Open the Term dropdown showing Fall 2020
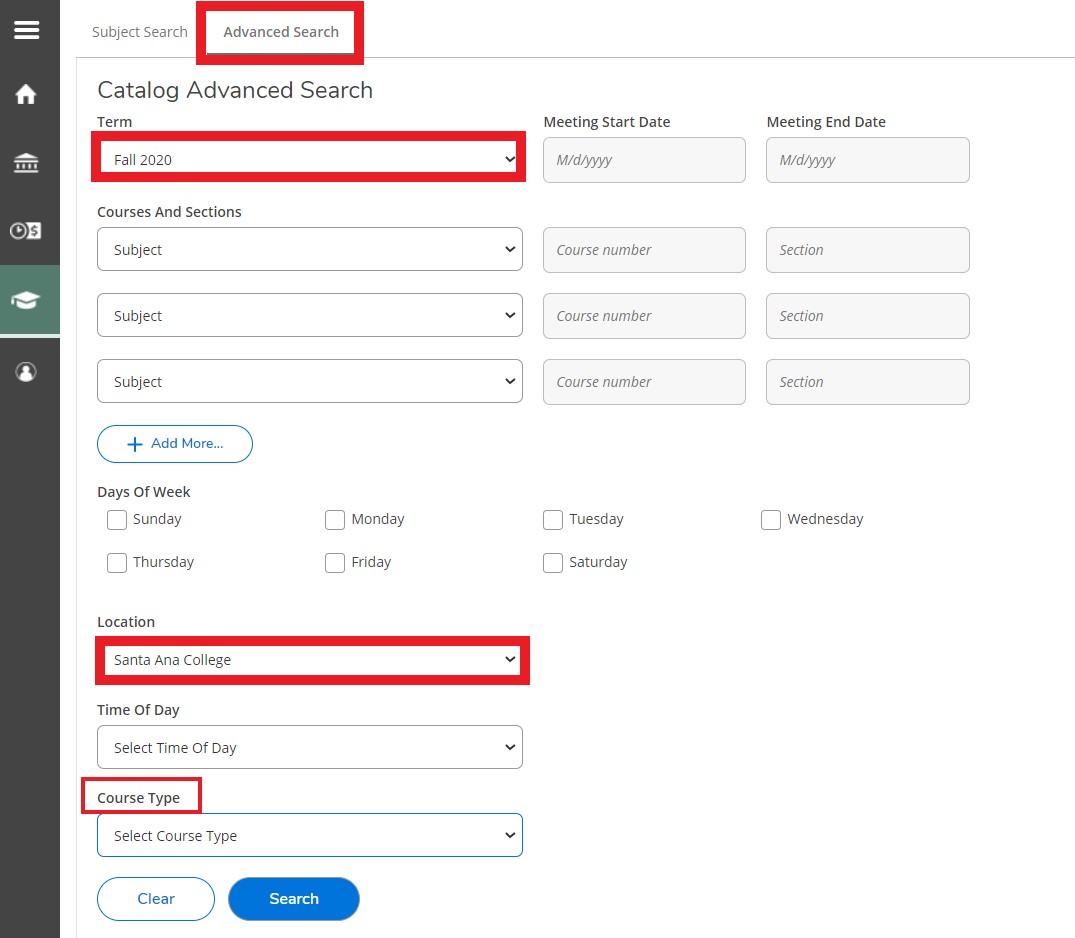 [309, 160]
